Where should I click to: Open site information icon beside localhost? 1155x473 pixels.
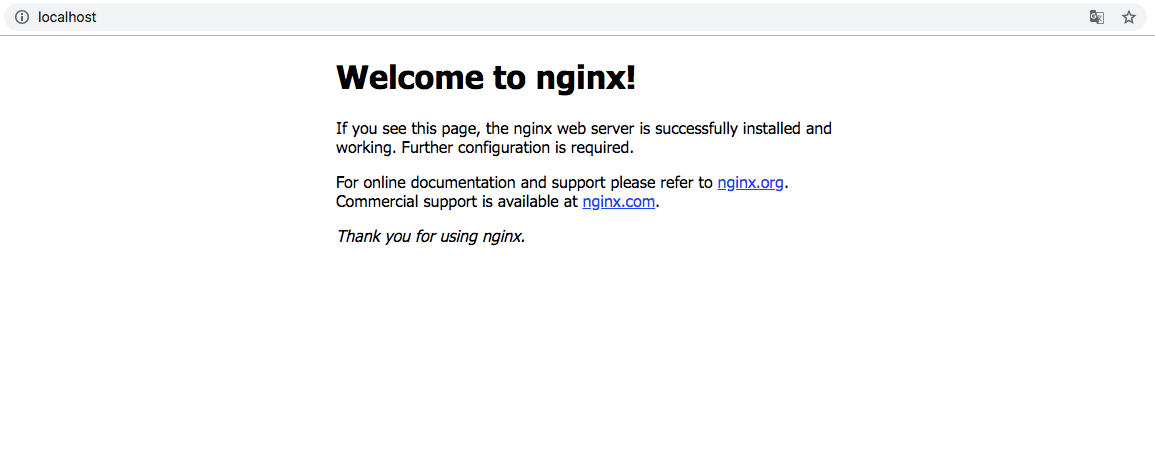click(x=21, y=17)
